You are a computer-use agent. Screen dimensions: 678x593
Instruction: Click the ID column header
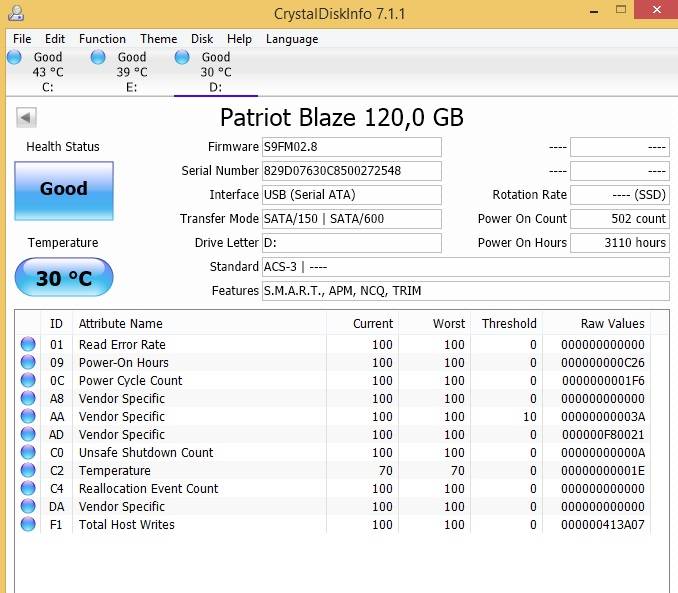(56, 324)
